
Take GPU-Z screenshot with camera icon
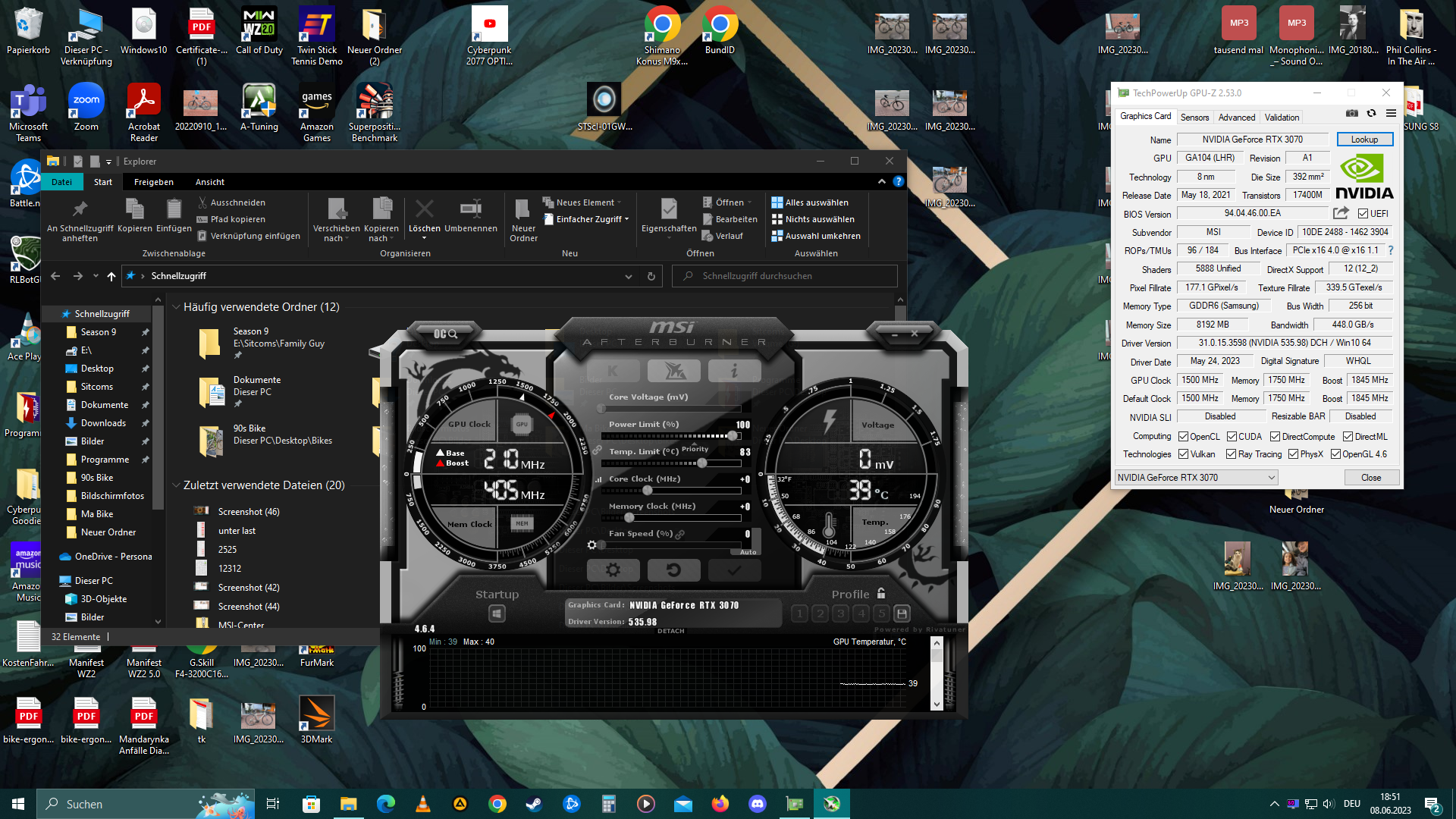point(1351,114)
